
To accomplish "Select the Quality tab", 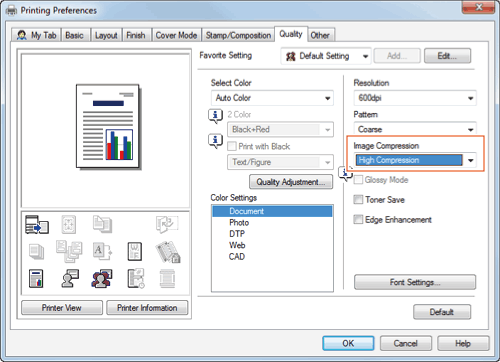I will click(291, 34).
